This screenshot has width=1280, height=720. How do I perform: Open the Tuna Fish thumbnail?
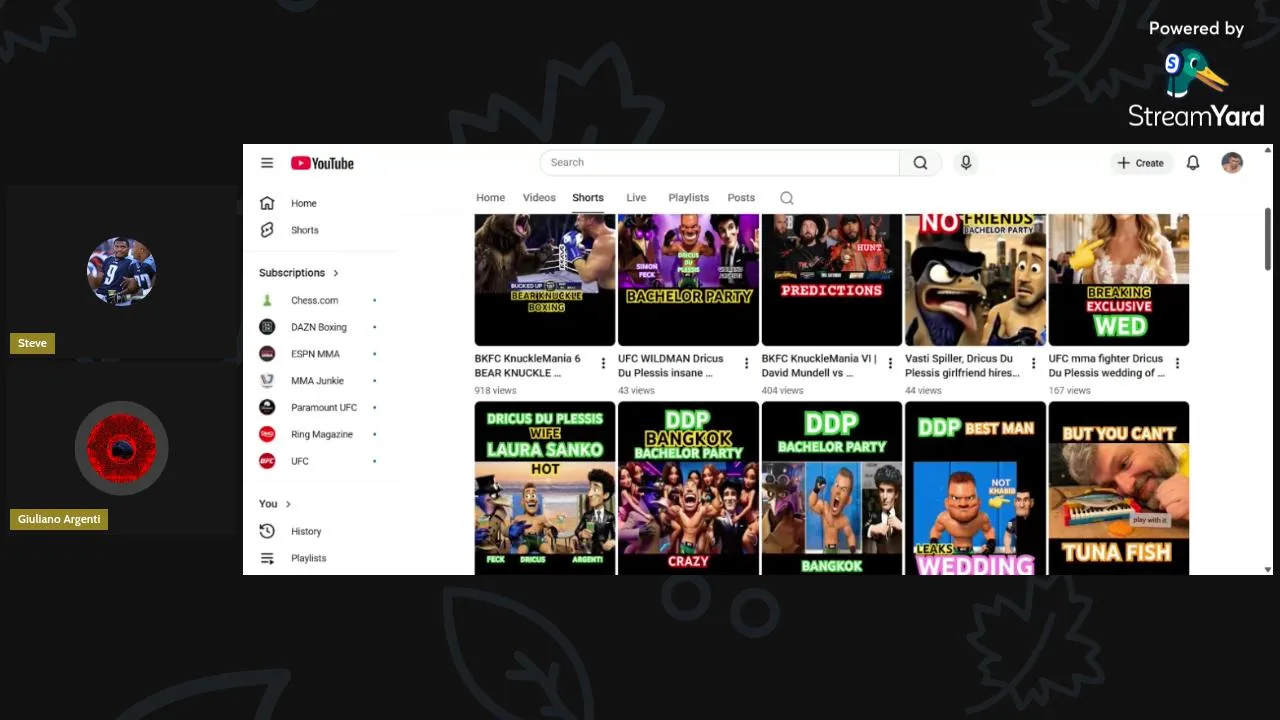click(1119, 488)
